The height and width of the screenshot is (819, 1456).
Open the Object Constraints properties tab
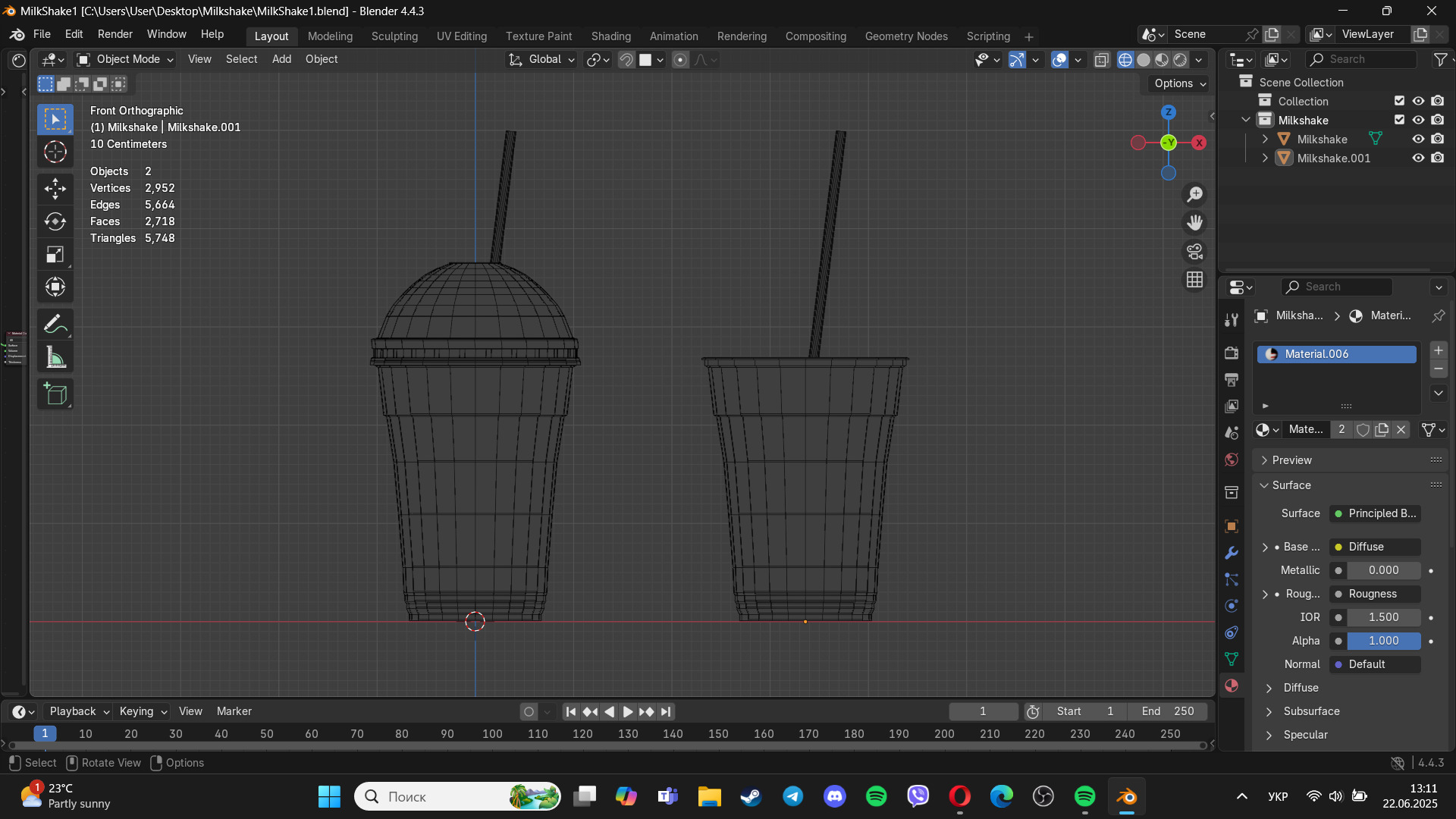(x=1232, y=632)
